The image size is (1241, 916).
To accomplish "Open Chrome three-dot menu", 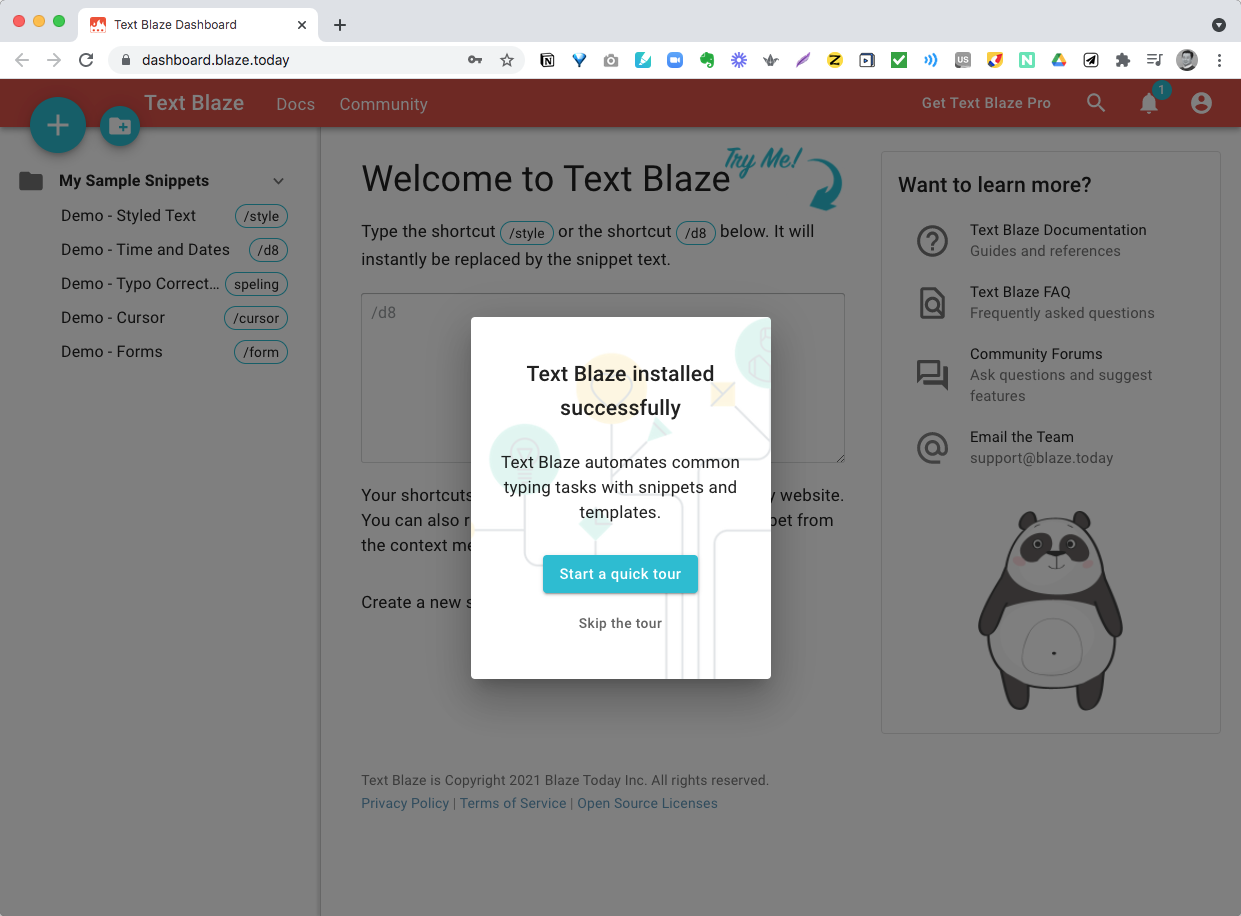I will (1219, 60).
